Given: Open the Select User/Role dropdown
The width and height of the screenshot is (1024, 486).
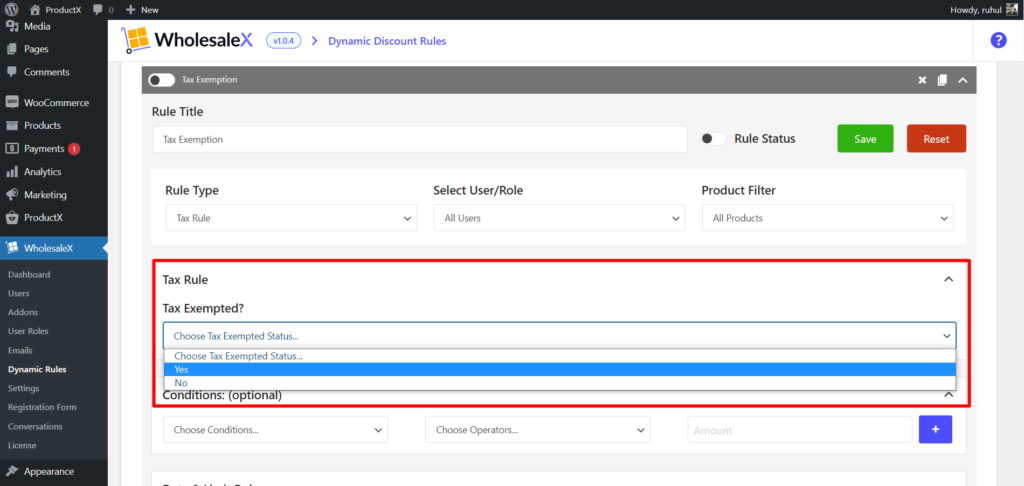Looking at the screenshot, I should point(559,218).
